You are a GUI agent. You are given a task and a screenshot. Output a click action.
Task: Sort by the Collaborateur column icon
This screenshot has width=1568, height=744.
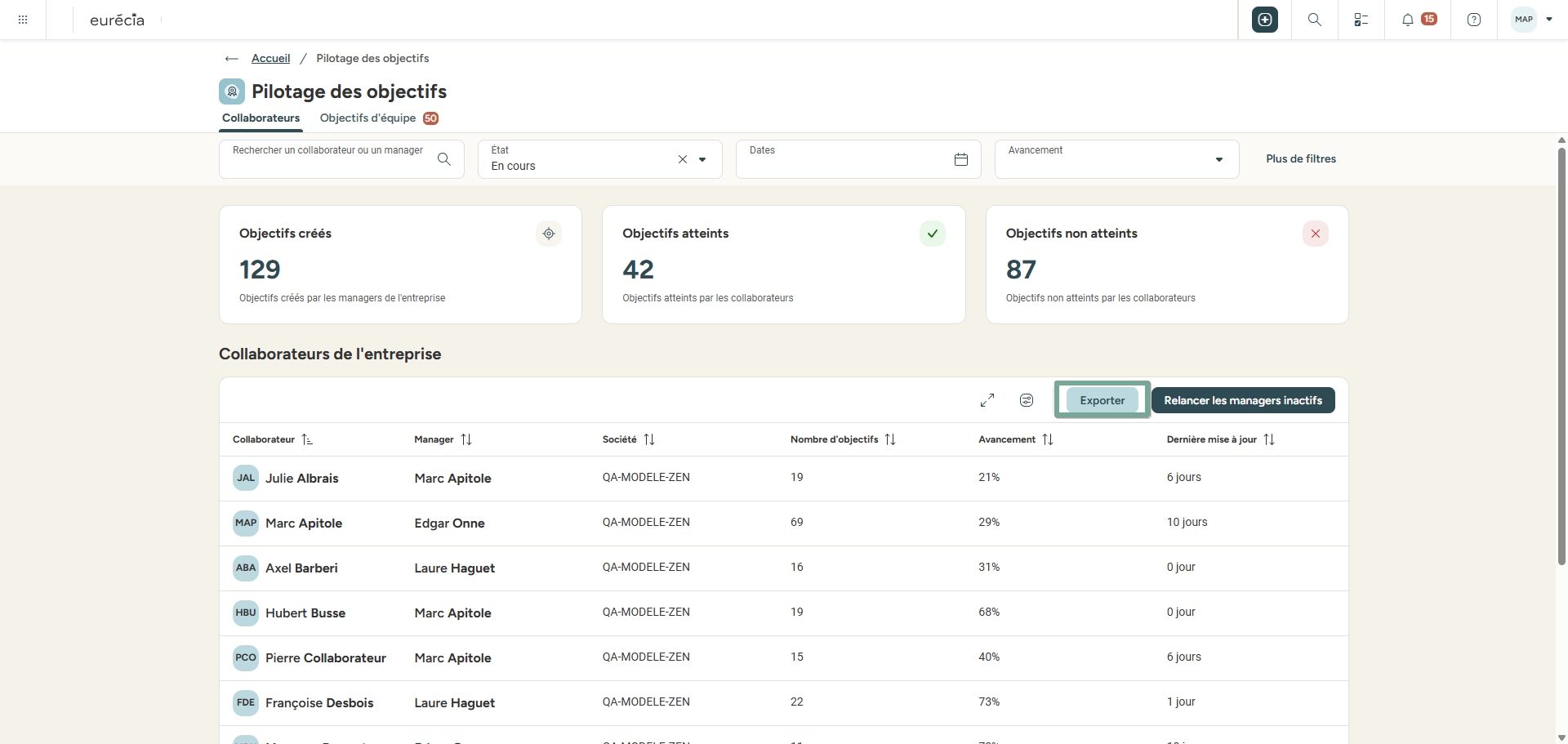coord(307,439)
